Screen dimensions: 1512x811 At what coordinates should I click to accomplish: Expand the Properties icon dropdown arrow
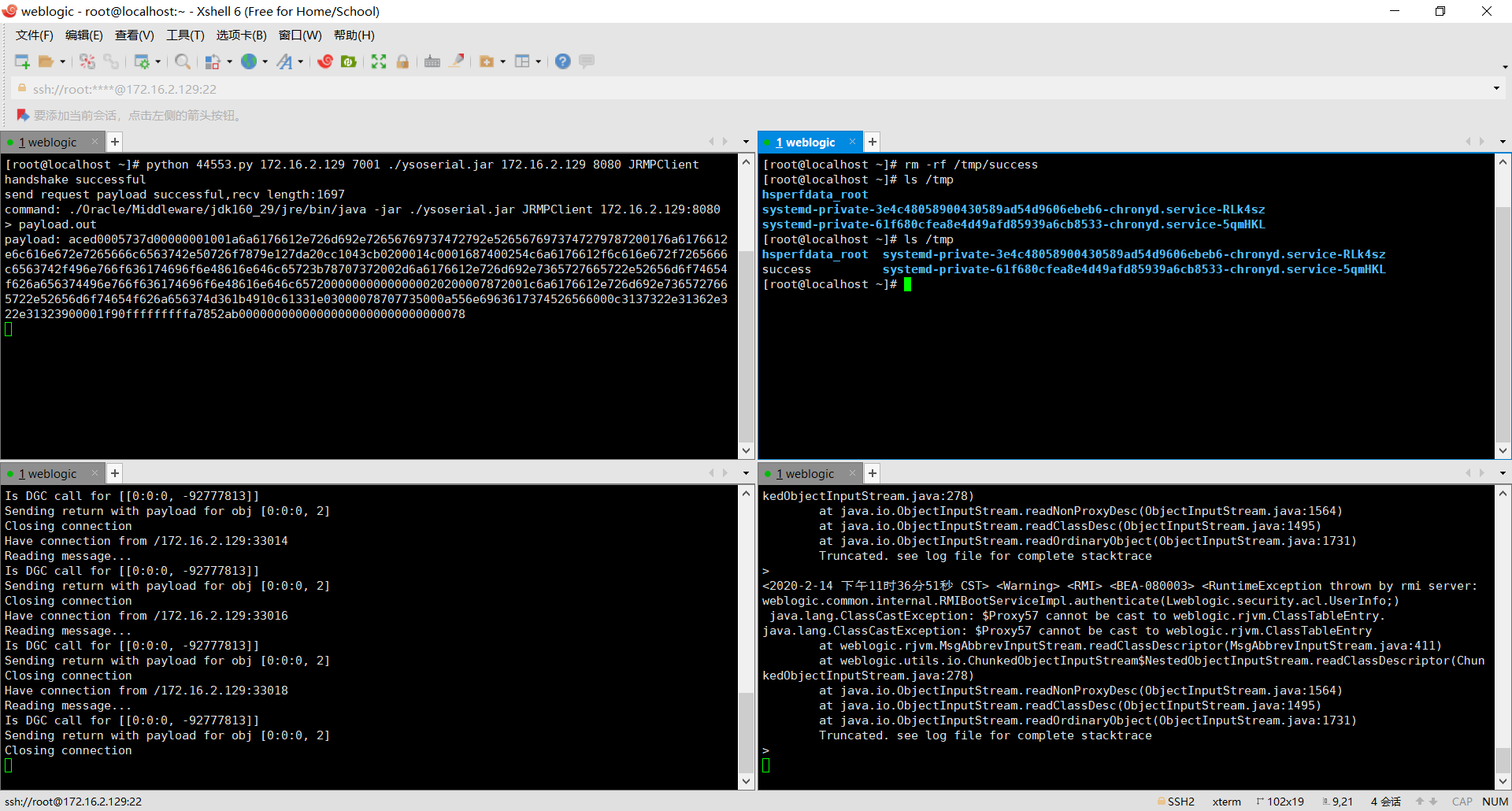[158, 61]
